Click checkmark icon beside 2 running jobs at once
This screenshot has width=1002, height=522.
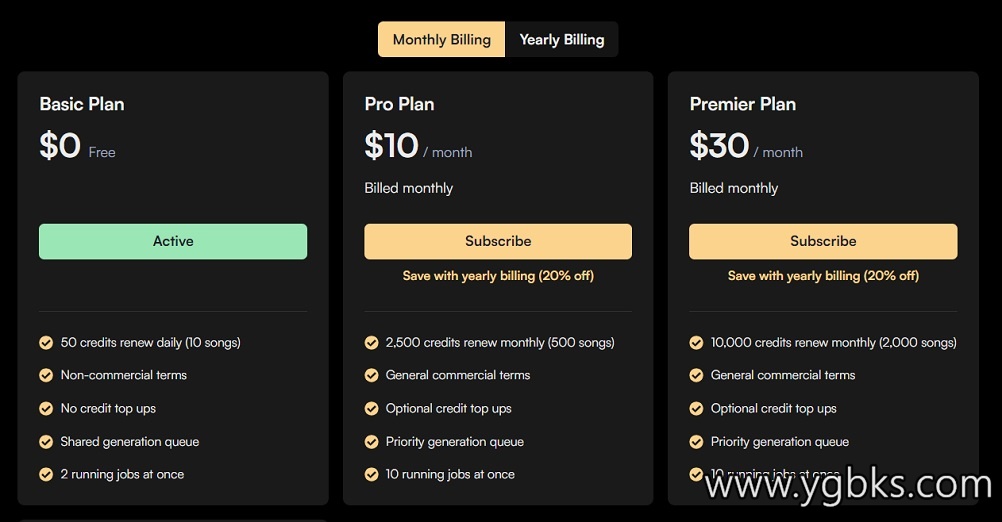click(x=46, y=475)
